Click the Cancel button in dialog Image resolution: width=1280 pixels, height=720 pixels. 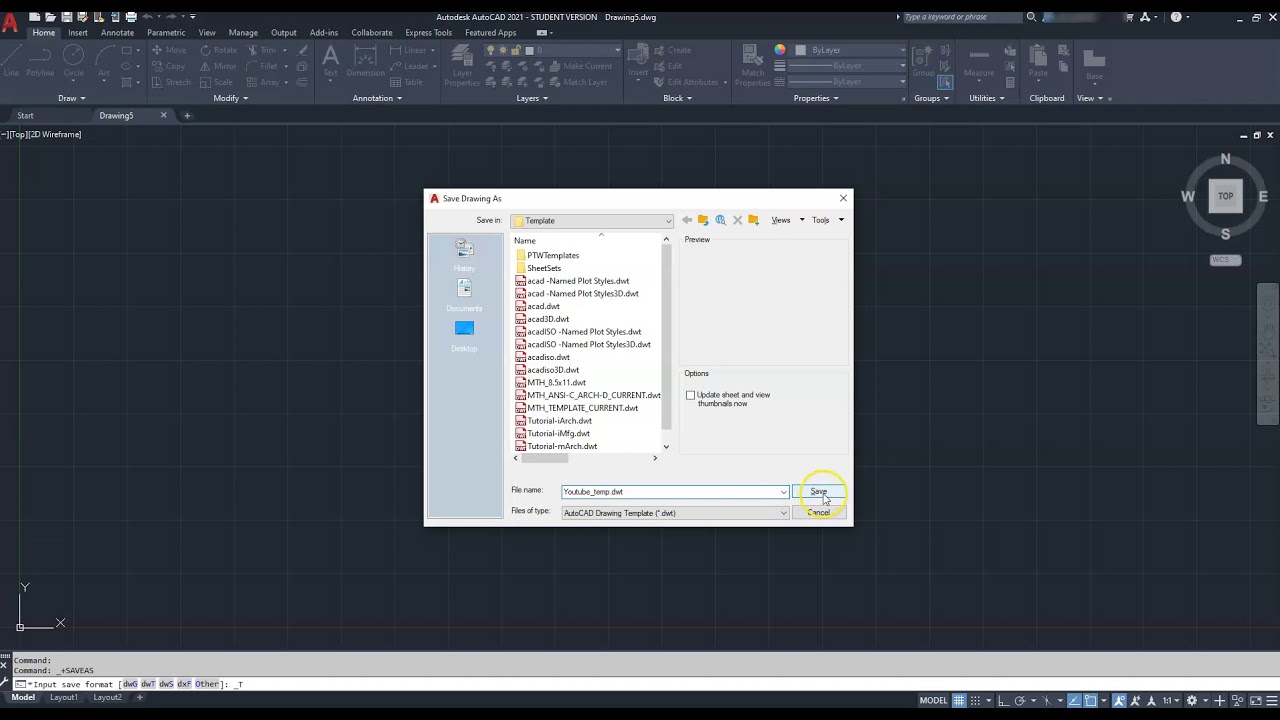pyautogui.click(x=819, y=513)
